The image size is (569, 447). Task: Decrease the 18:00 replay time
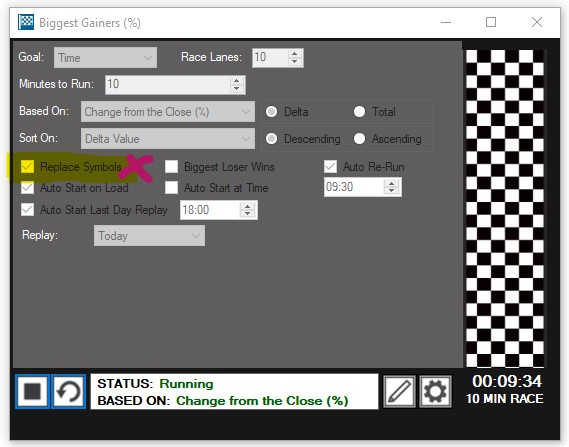(247, 214)
